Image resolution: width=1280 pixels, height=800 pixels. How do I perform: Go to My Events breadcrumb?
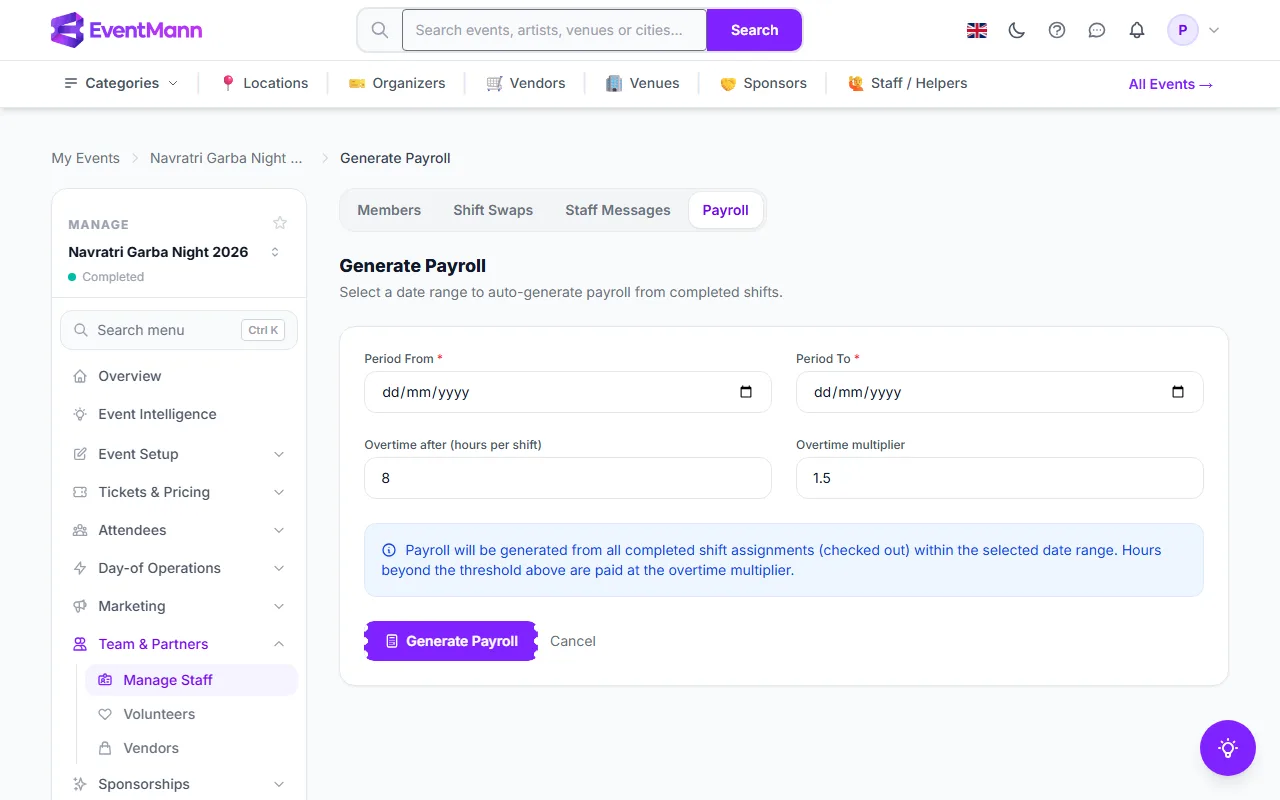pyautogui.click(x=85, y=158)
